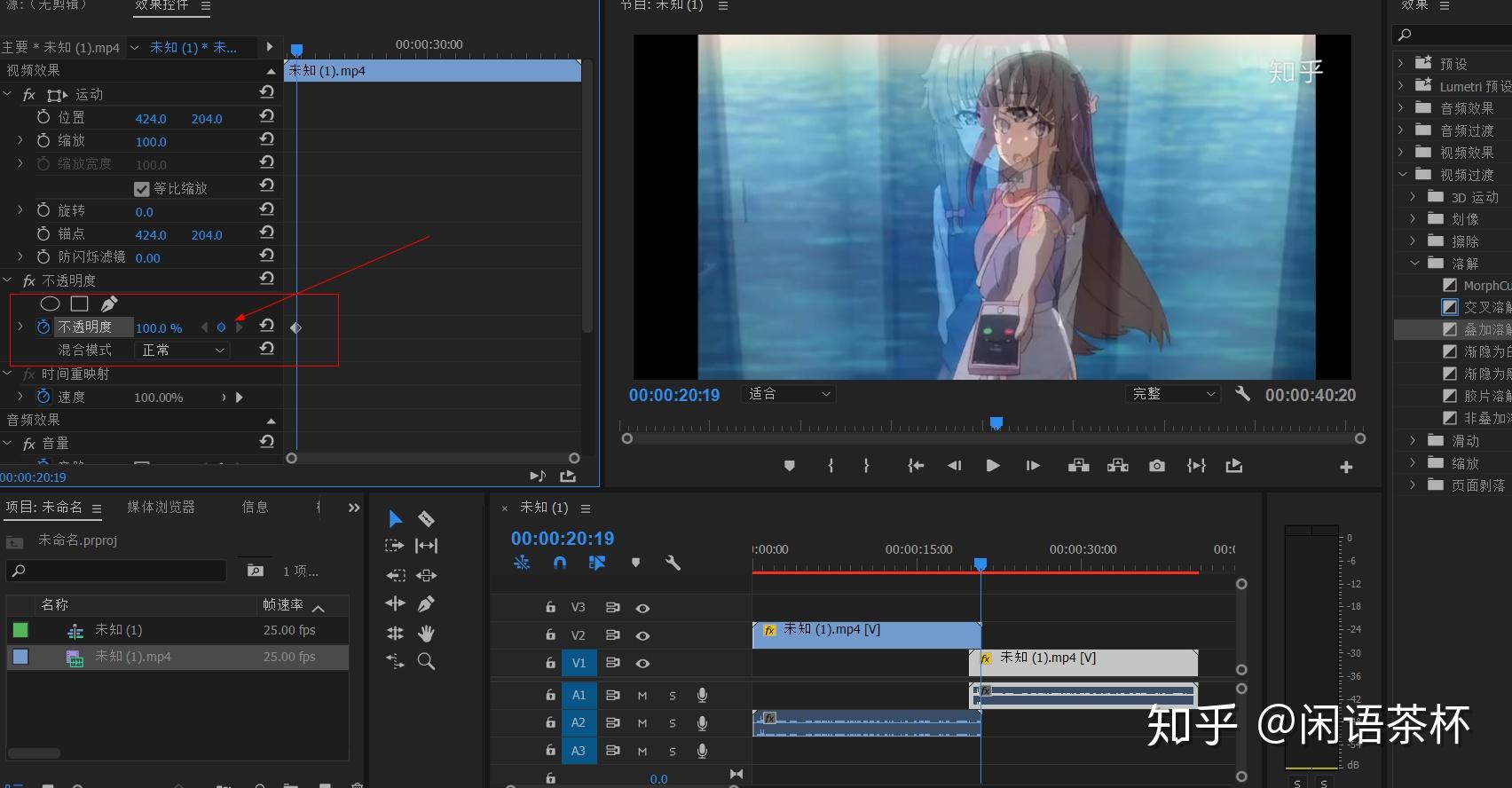Screen dimensions: 1512x788
Task: Open the blend mode (混合模式) dropdown
Action: (182, 351)
